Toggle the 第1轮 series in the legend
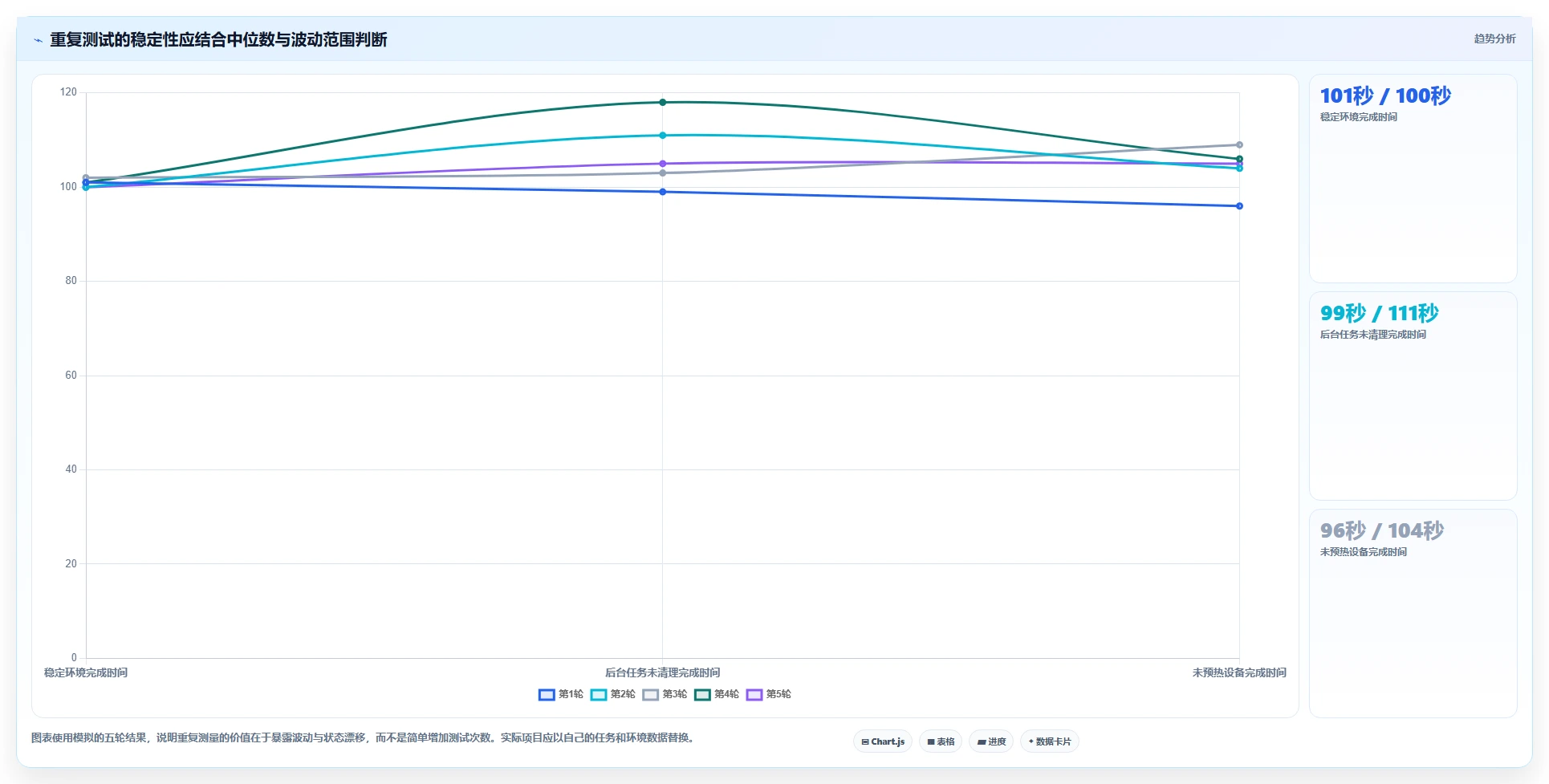 click(x=560, y=694)
